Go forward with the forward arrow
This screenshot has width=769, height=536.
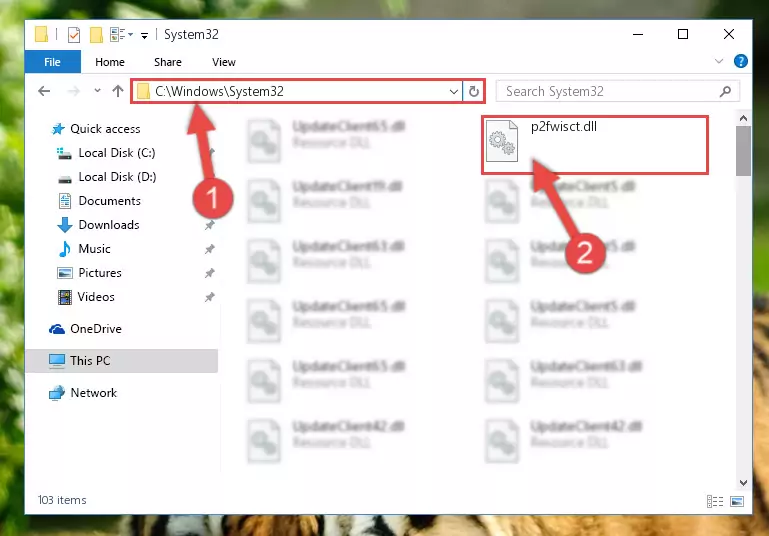coord(74,91)
